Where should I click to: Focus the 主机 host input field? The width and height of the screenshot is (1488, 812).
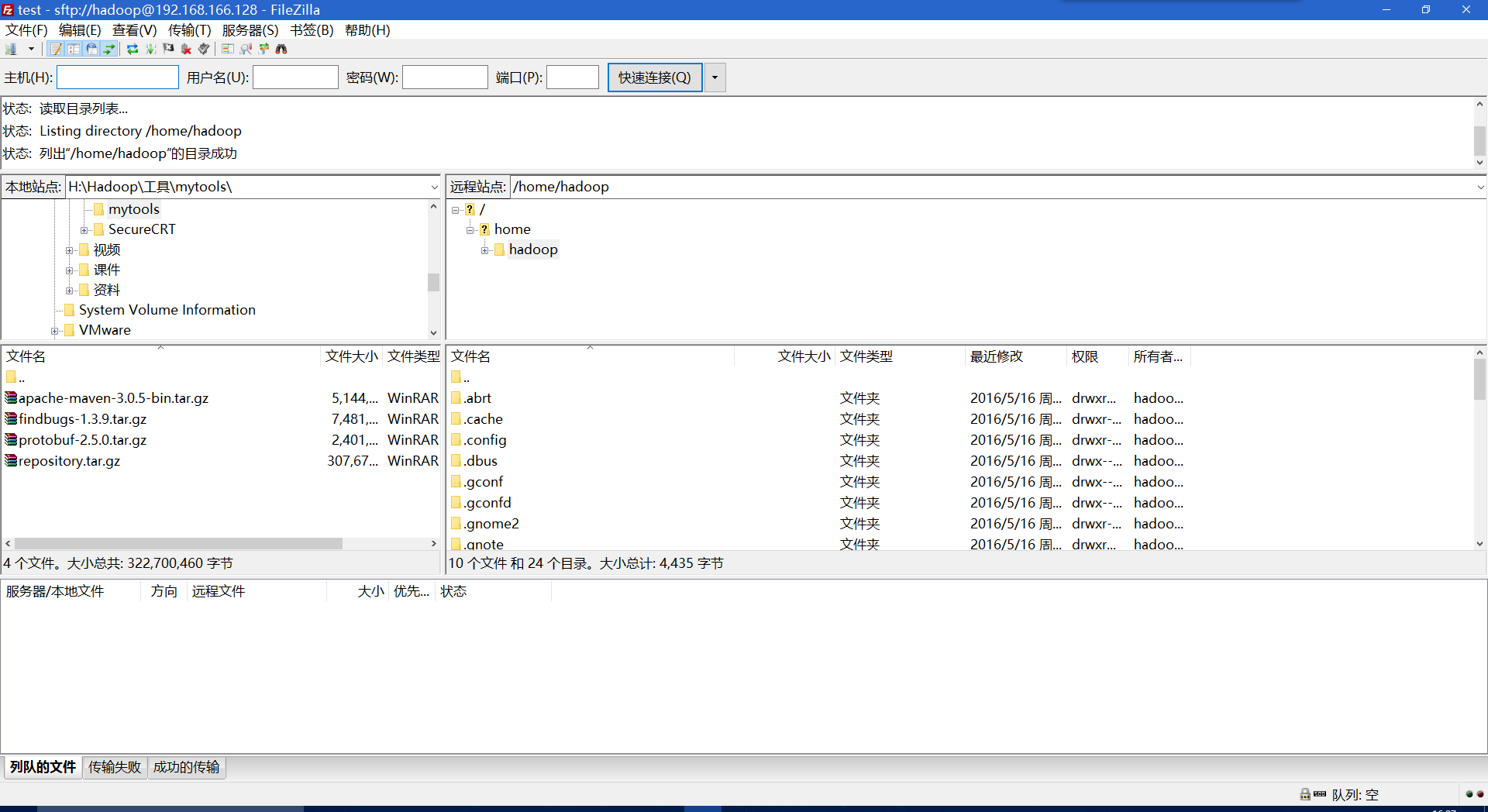pyautogui.click(x=118, y=77)
